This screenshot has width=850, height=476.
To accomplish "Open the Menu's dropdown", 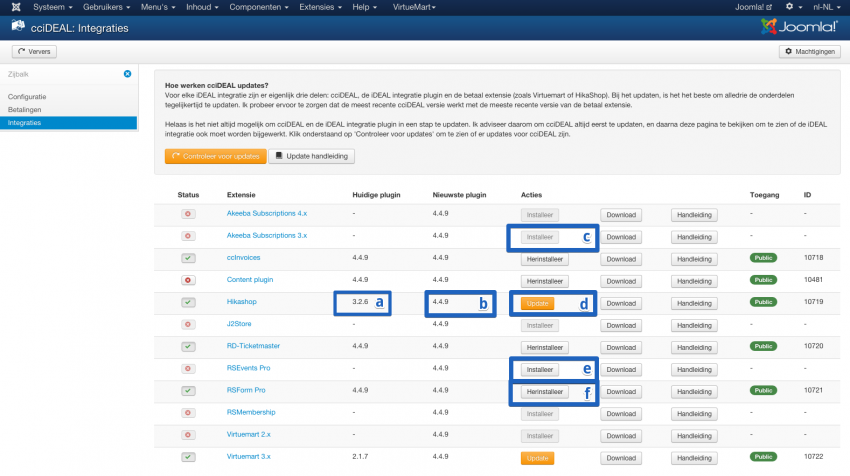I will tap(158, 7).
